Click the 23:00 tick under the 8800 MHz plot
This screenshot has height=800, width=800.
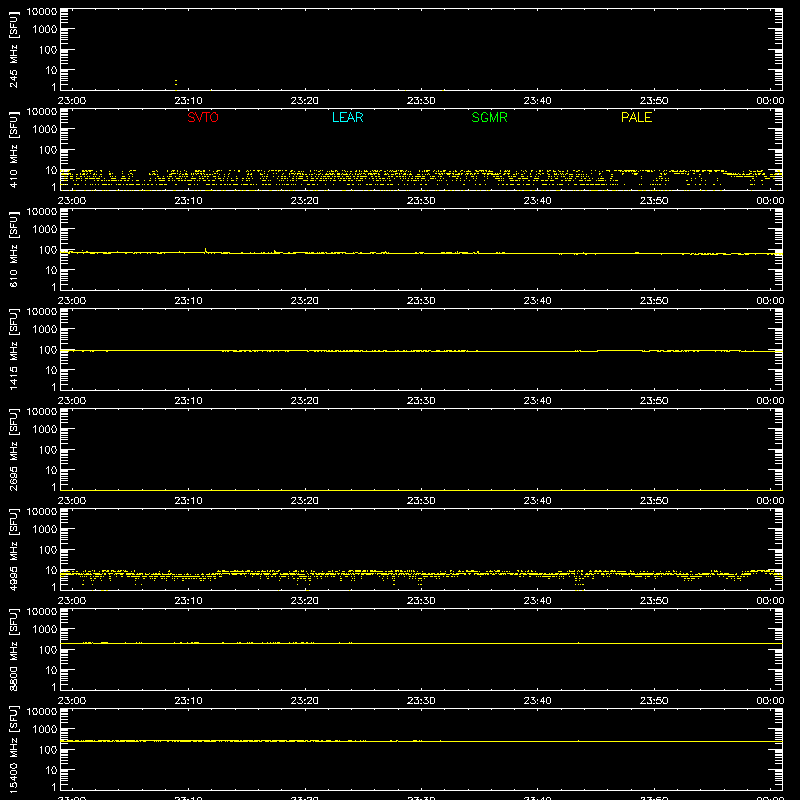click(72, 701)
